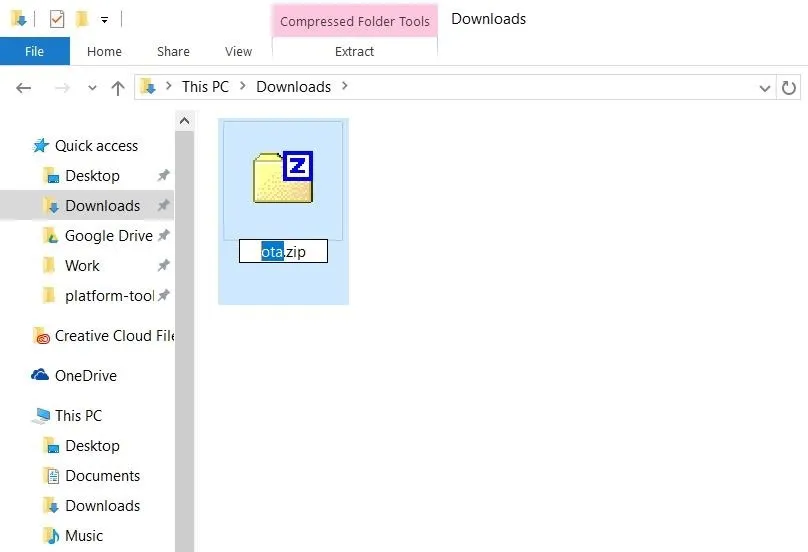
Task: Click This PC in the address bar
Action: pos(205,87)
